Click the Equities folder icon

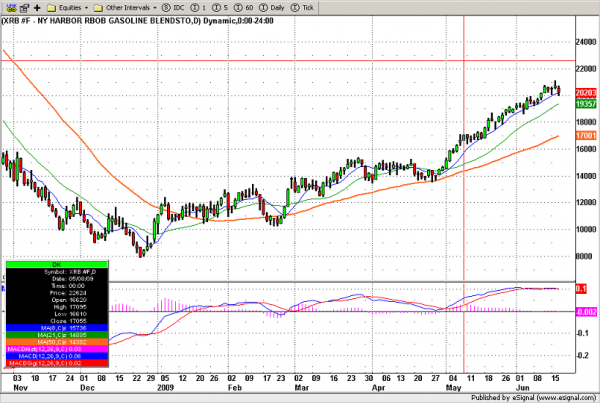coord(51,6)
